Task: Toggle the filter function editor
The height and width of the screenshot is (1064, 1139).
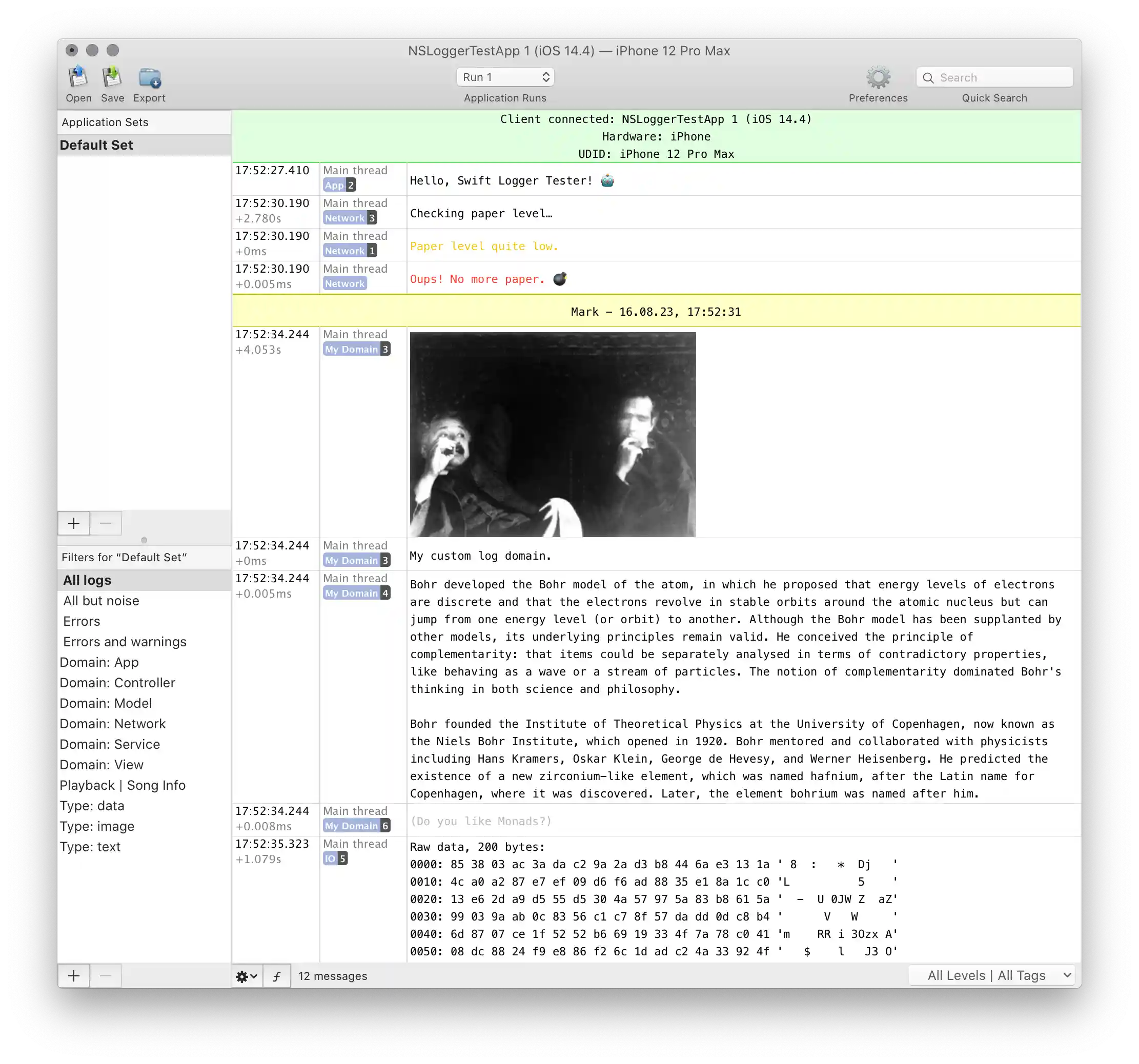Action: pyautogui.click(x=277, y=976)
